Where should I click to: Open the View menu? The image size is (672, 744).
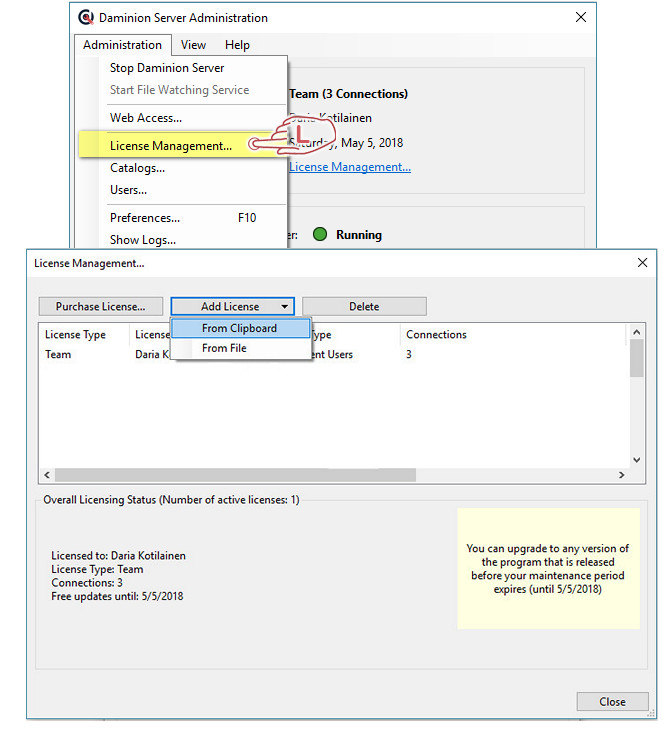[193, 45]
